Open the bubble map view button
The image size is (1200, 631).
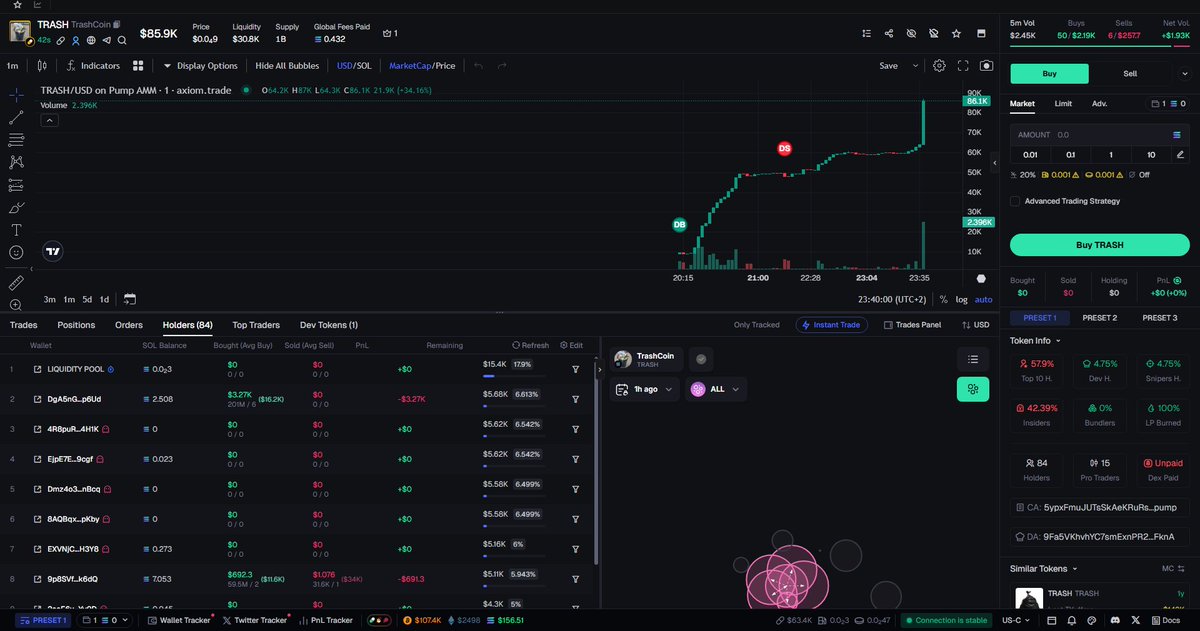973,390
